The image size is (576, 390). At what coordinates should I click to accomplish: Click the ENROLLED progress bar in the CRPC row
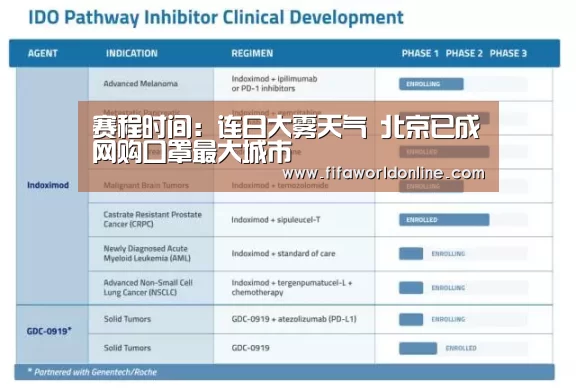[x=444, y=220]
